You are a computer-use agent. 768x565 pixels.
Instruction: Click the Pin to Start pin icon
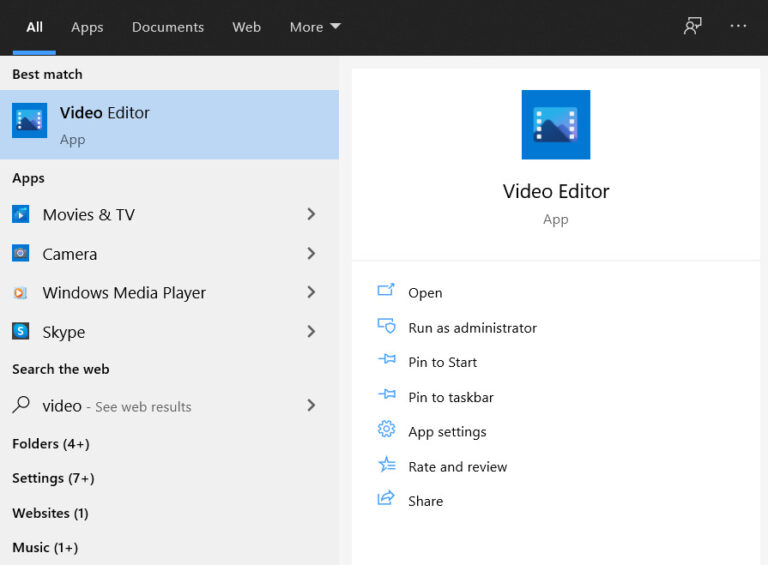point(387,359)
